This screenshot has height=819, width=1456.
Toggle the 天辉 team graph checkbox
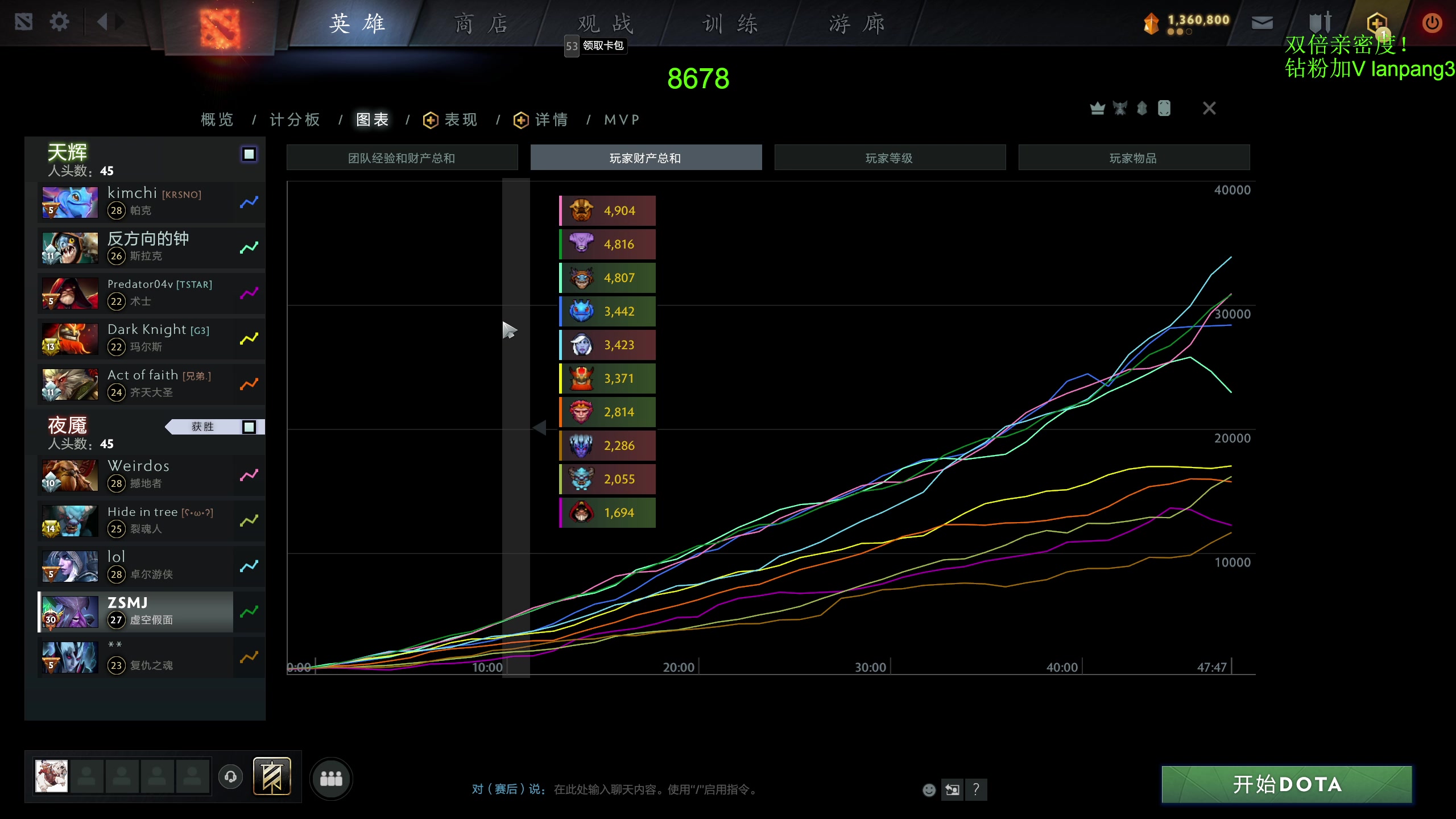[249, 154]
